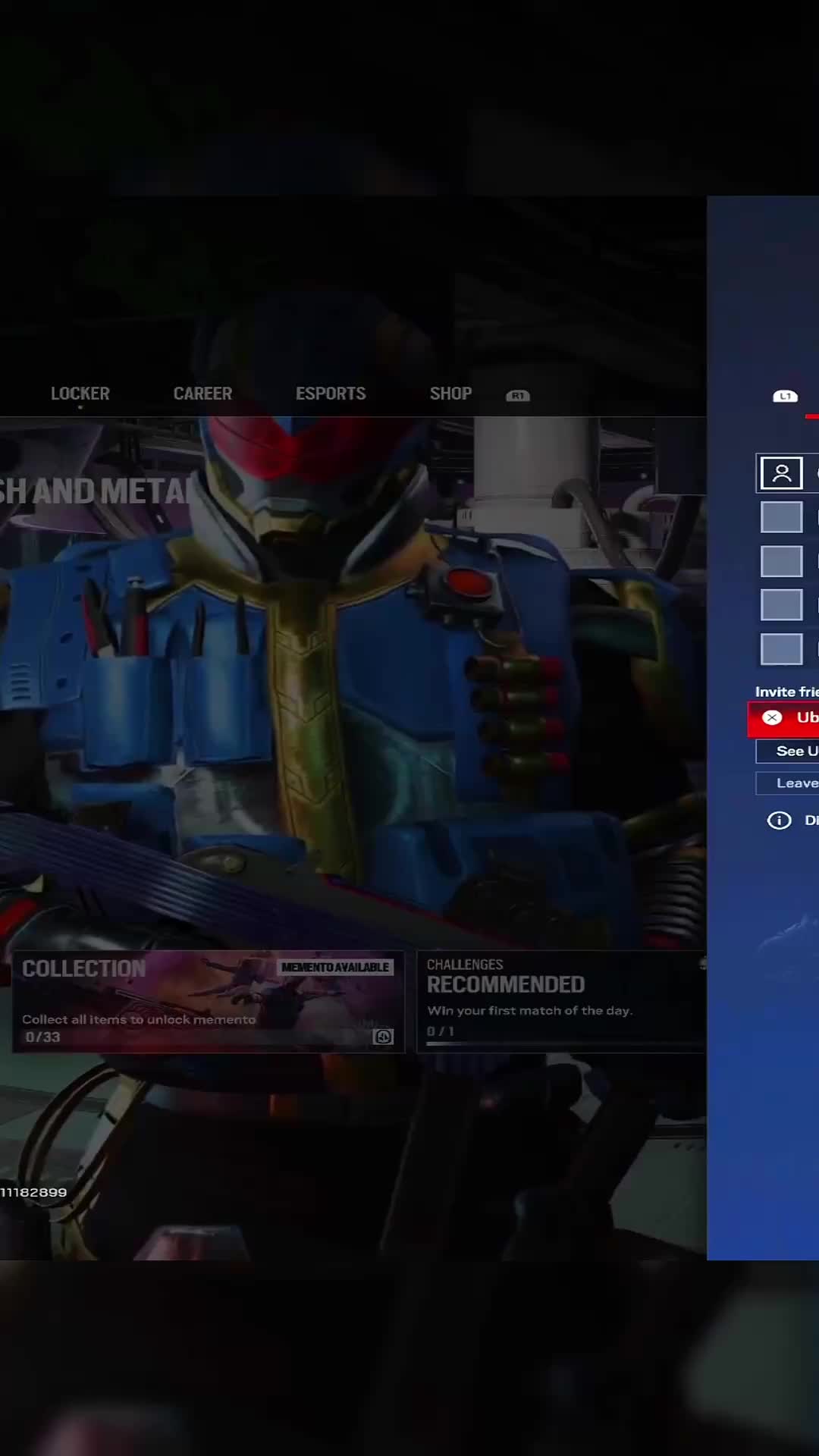Click 'Win your first match of the day' text

pos(529,1011)
